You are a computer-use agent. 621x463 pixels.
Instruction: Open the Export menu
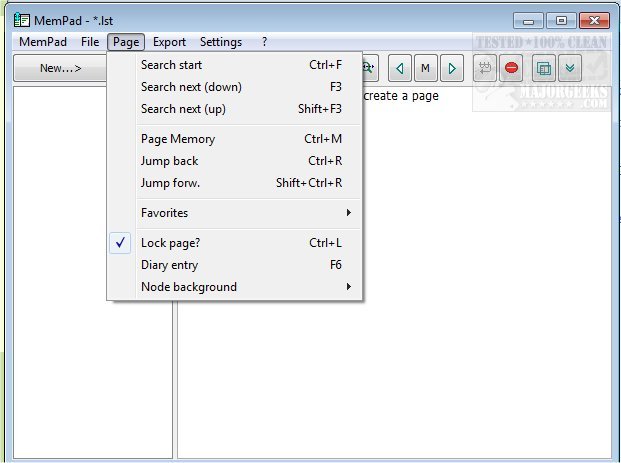169,42
